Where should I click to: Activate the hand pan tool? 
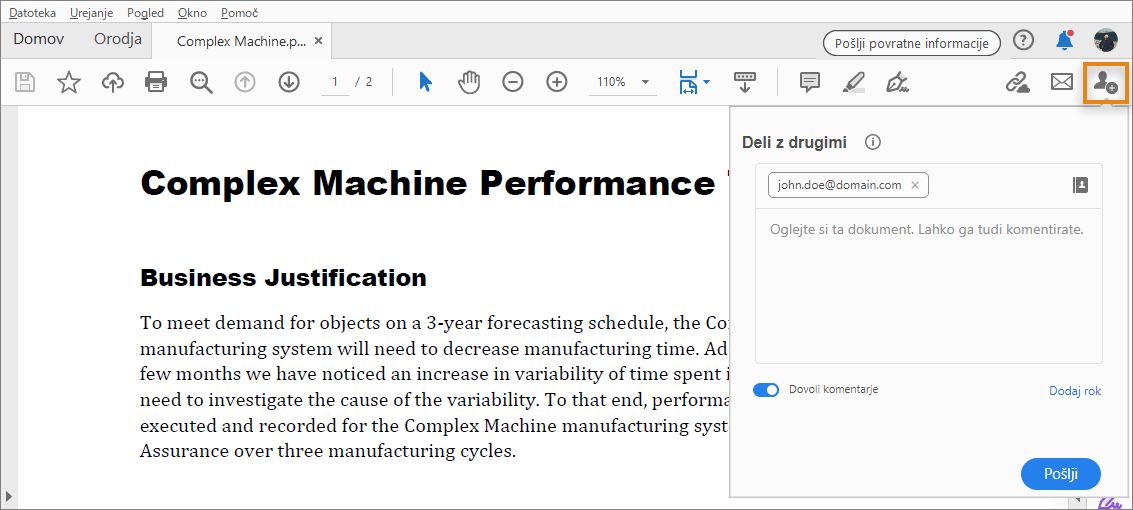pos(469,82)
